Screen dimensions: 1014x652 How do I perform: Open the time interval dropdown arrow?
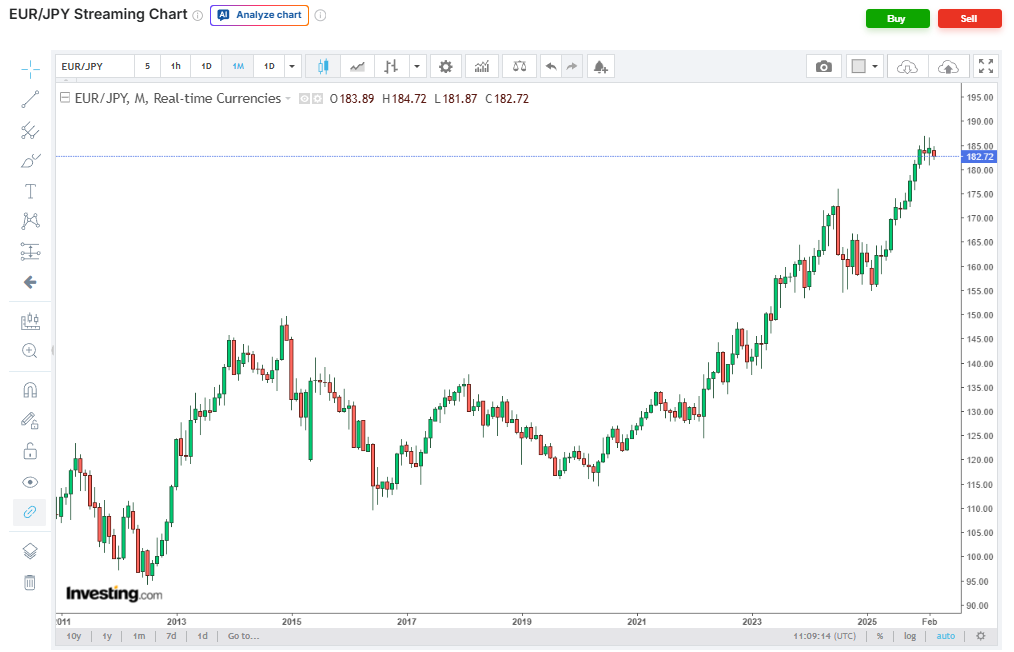(292, 67)
